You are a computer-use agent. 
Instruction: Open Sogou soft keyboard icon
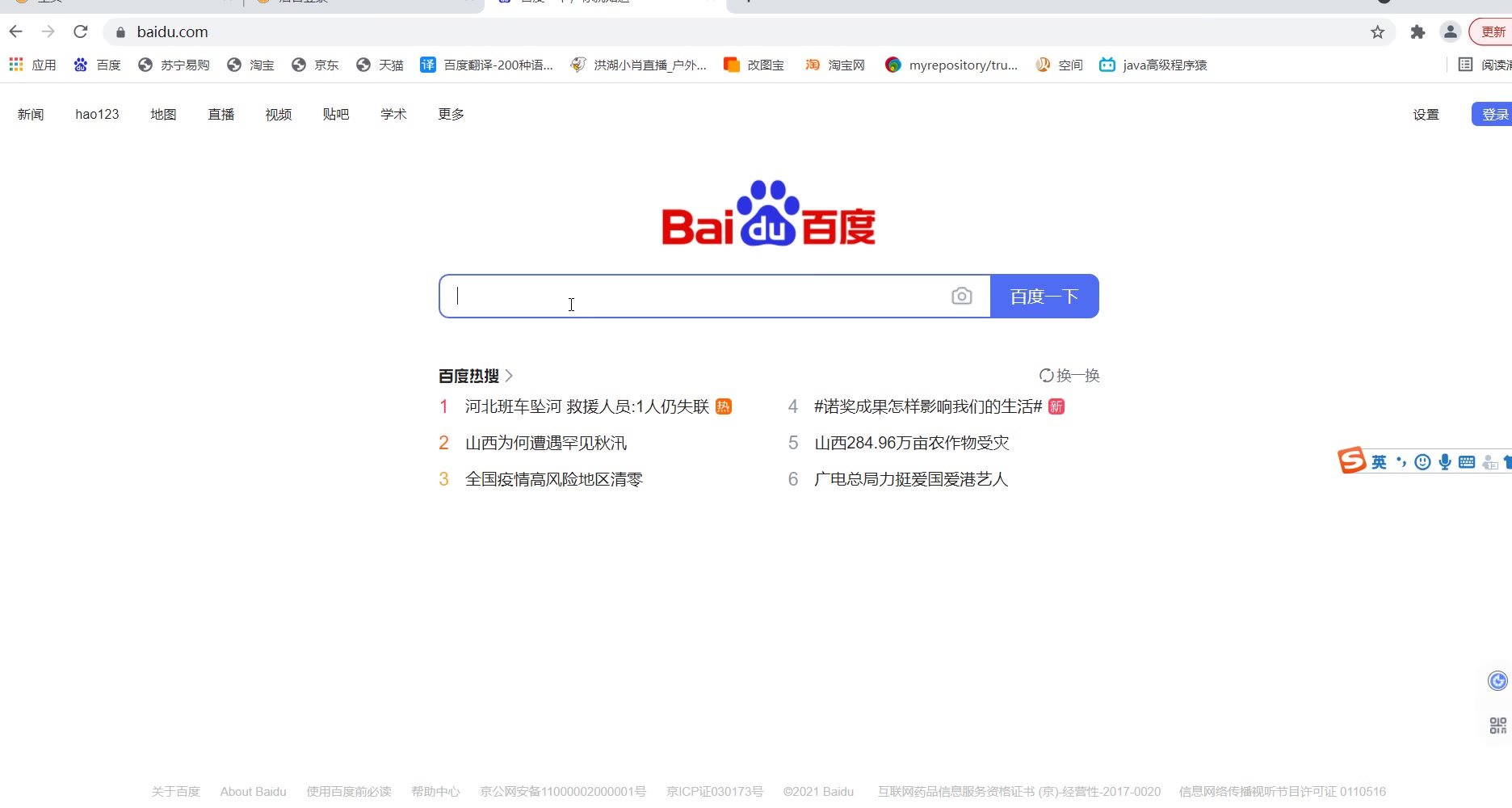click(1467, 462)
